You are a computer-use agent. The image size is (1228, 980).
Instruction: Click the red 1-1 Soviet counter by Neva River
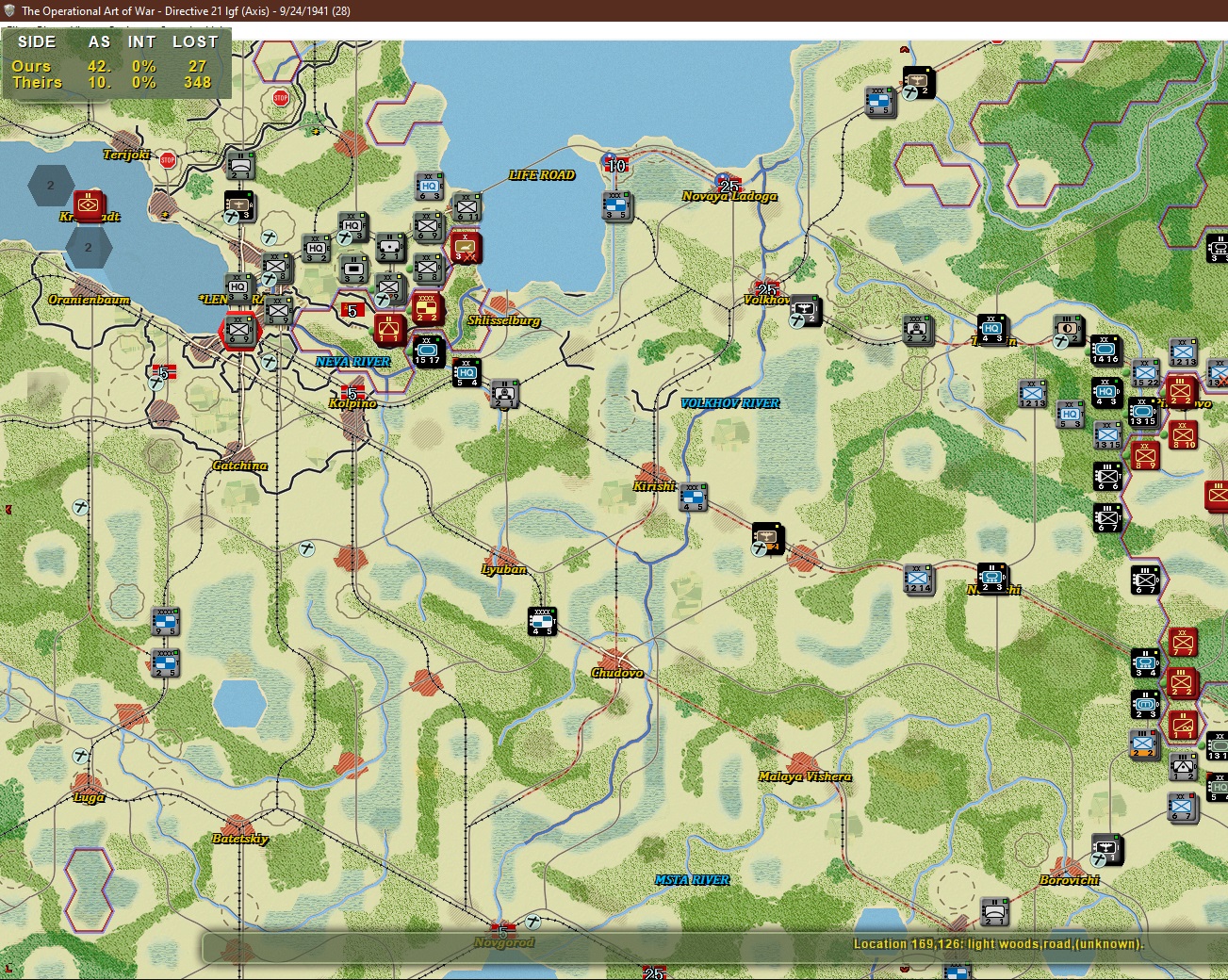point(389,329)
